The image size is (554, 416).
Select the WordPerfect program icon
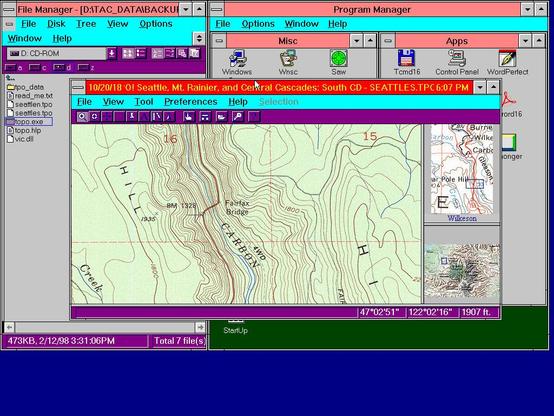(x=507, y=63)
